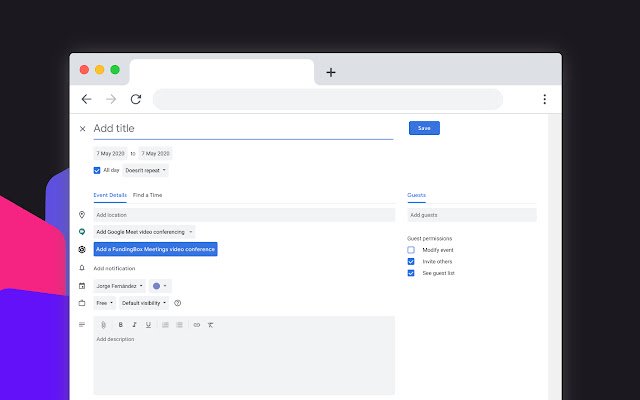
Task: Close the event editor with the X icon
Action: (82, 129)
